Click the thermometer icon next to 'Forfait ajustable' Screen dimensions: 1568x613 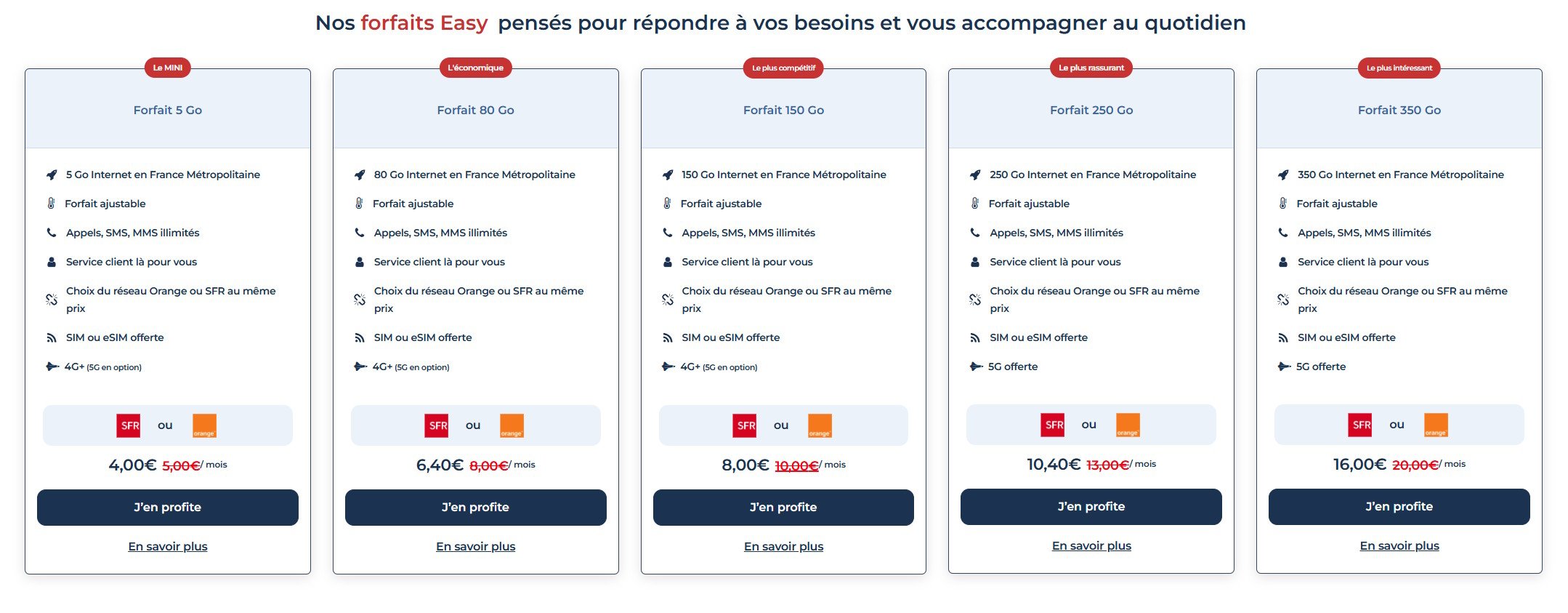[x=51, y=203]
